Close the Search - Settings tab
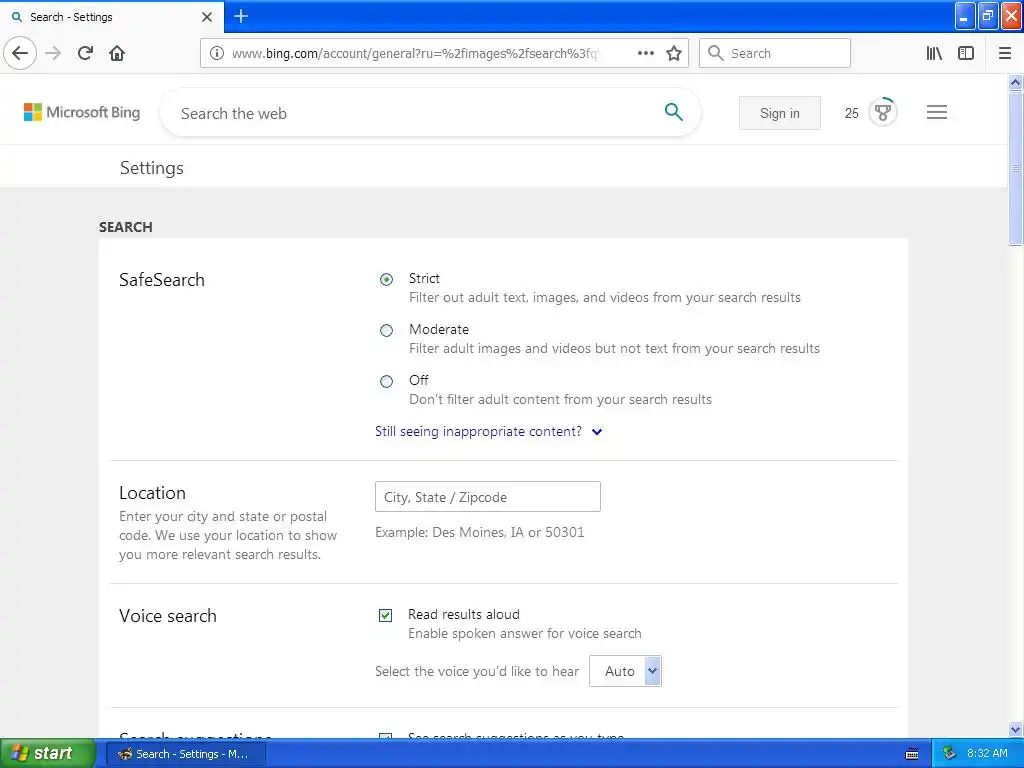This screenshot has width=1024, height=768. pyautogui.click(x=207, y=17)
